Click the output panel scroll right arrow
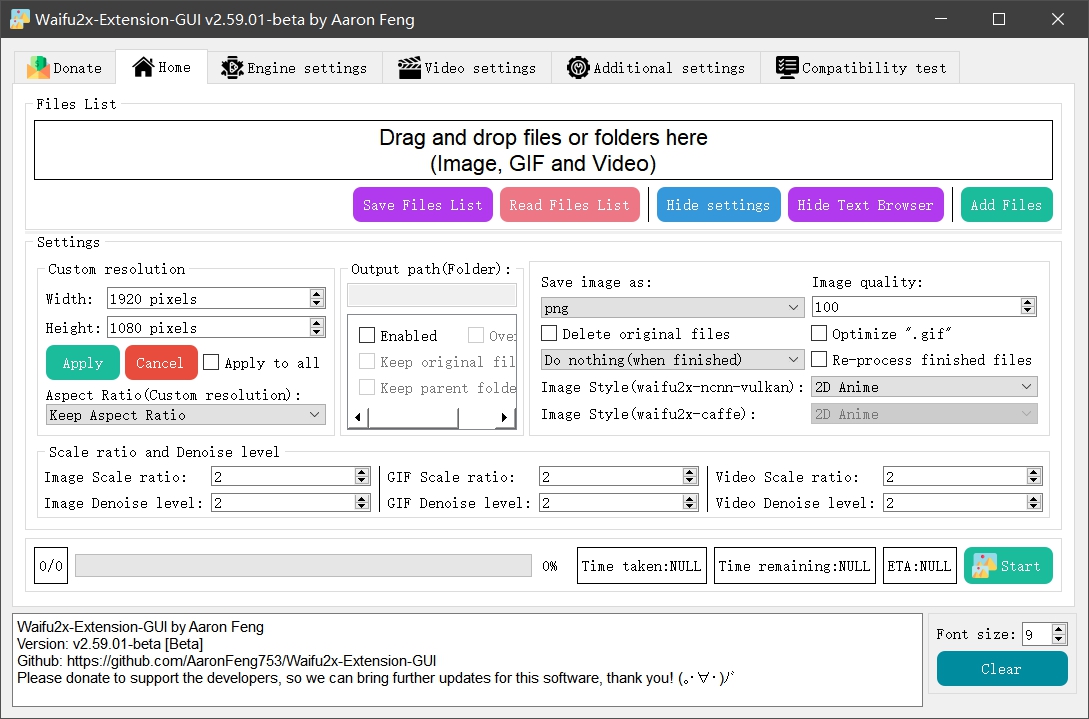This screenshot has height=719, width=1089. pos(504,417)
